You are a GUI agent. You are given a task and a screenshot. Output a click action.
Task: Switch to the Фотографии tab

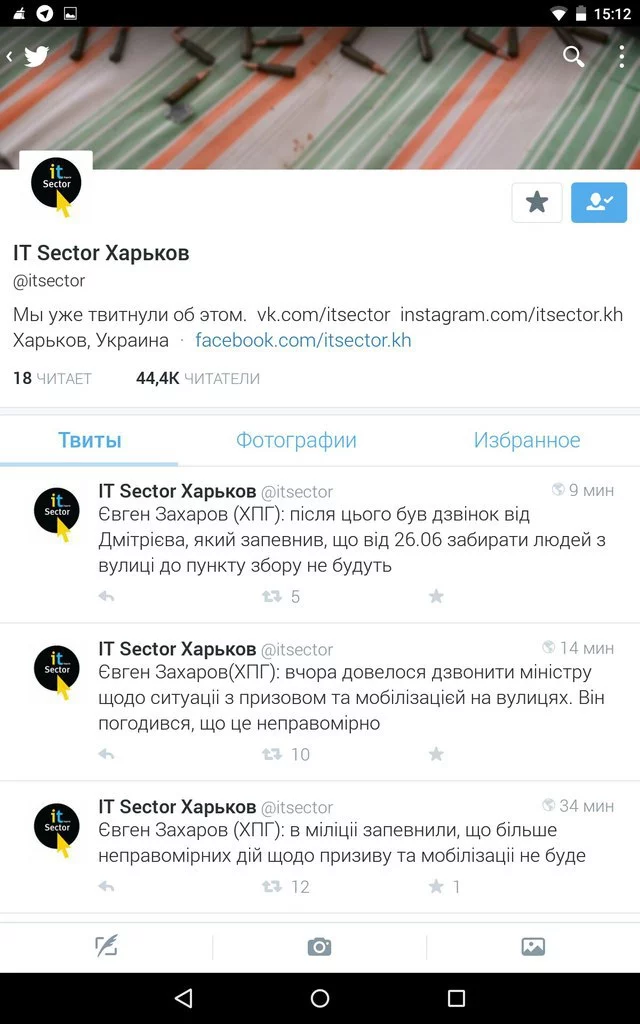296,440
